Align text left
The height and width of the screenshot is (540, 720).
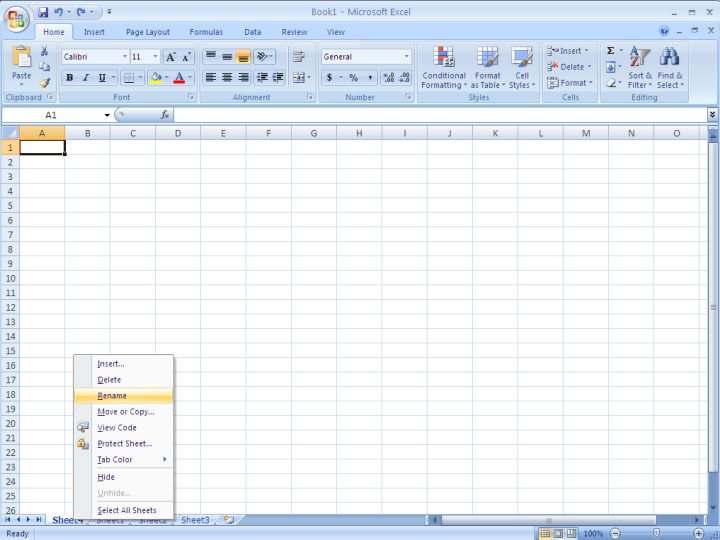(211, 77)
